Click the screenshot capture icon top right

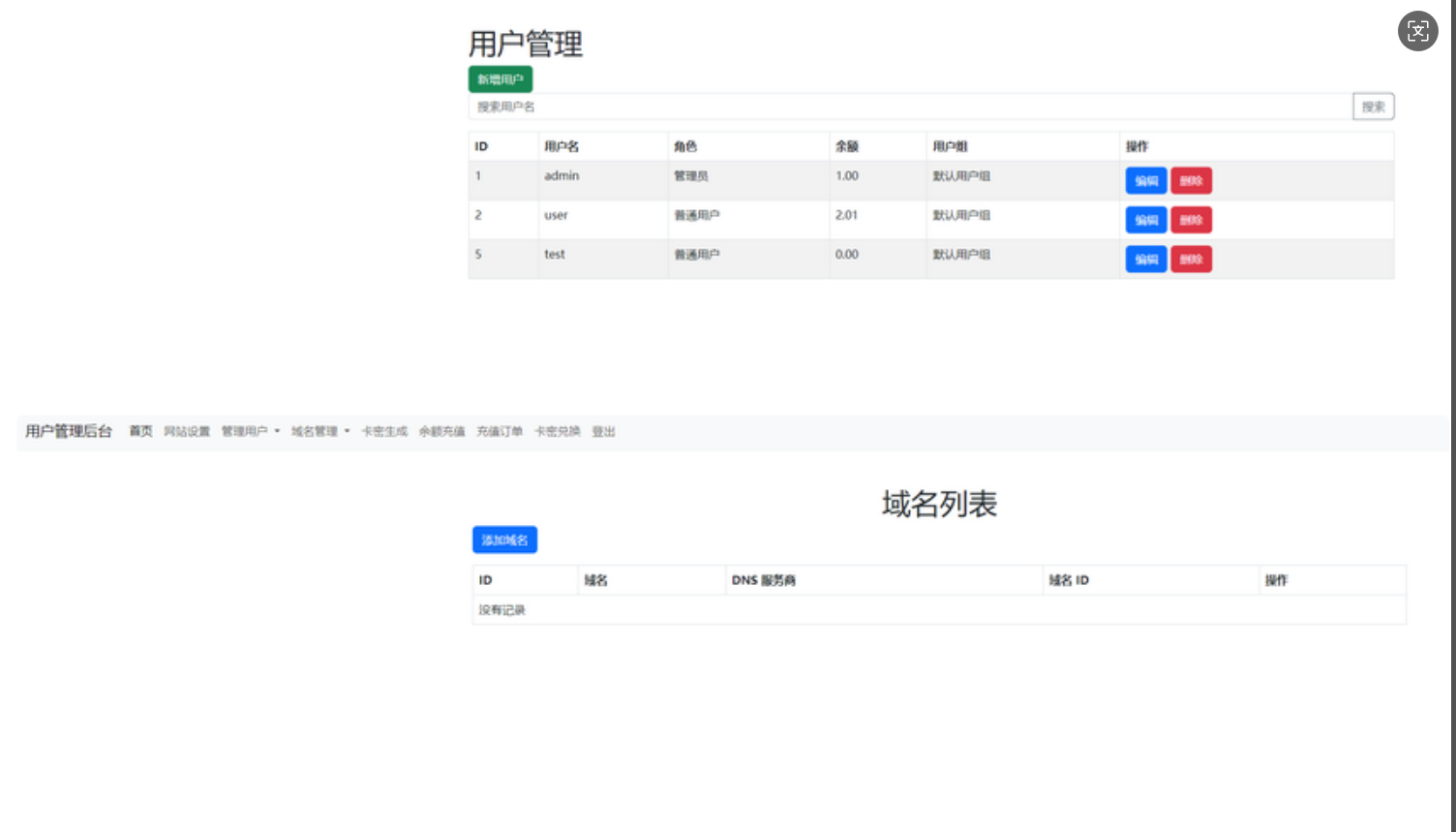[x=1417, y=31]
